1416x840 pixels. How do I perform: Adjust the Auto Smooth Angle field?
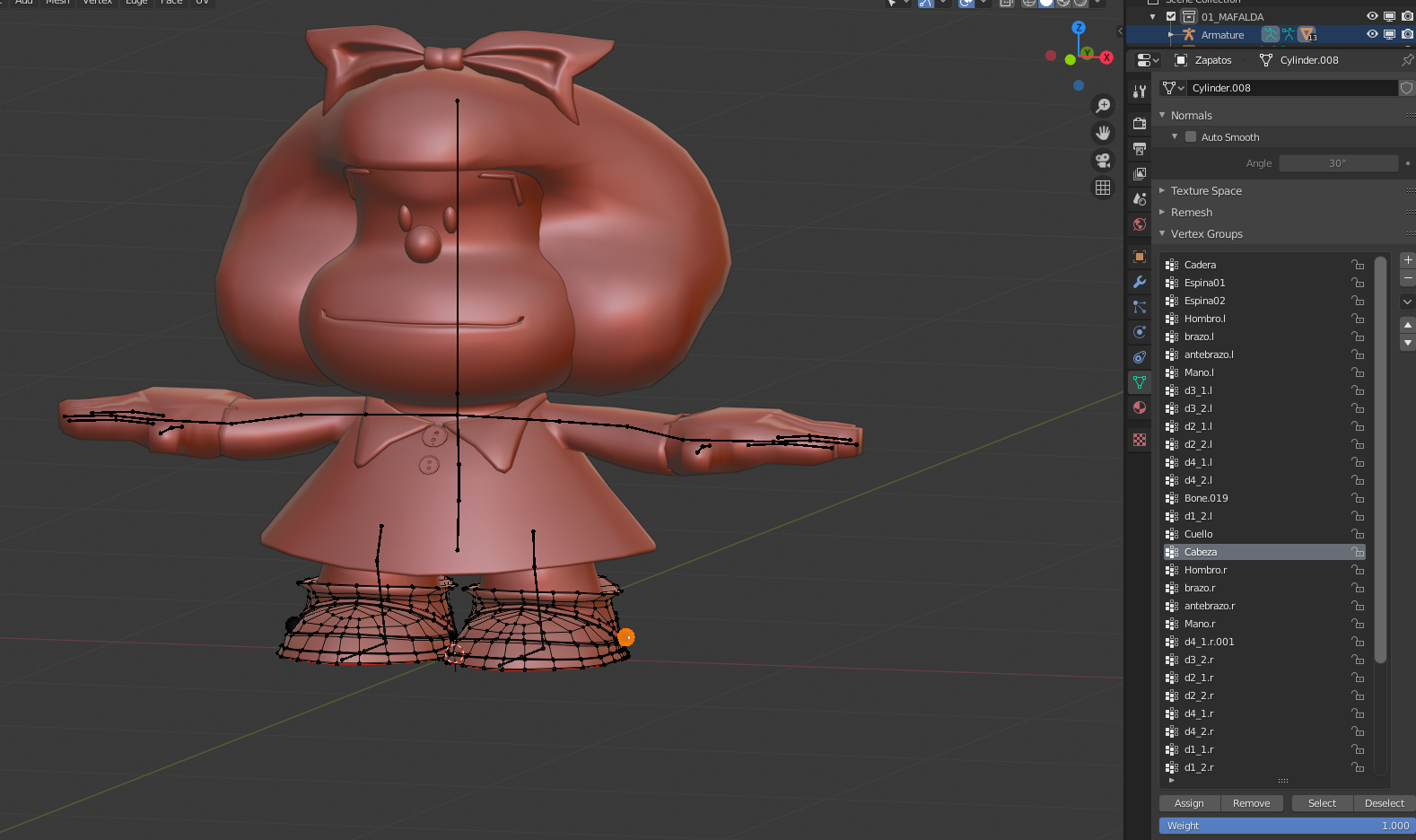tap(1338, 163)
